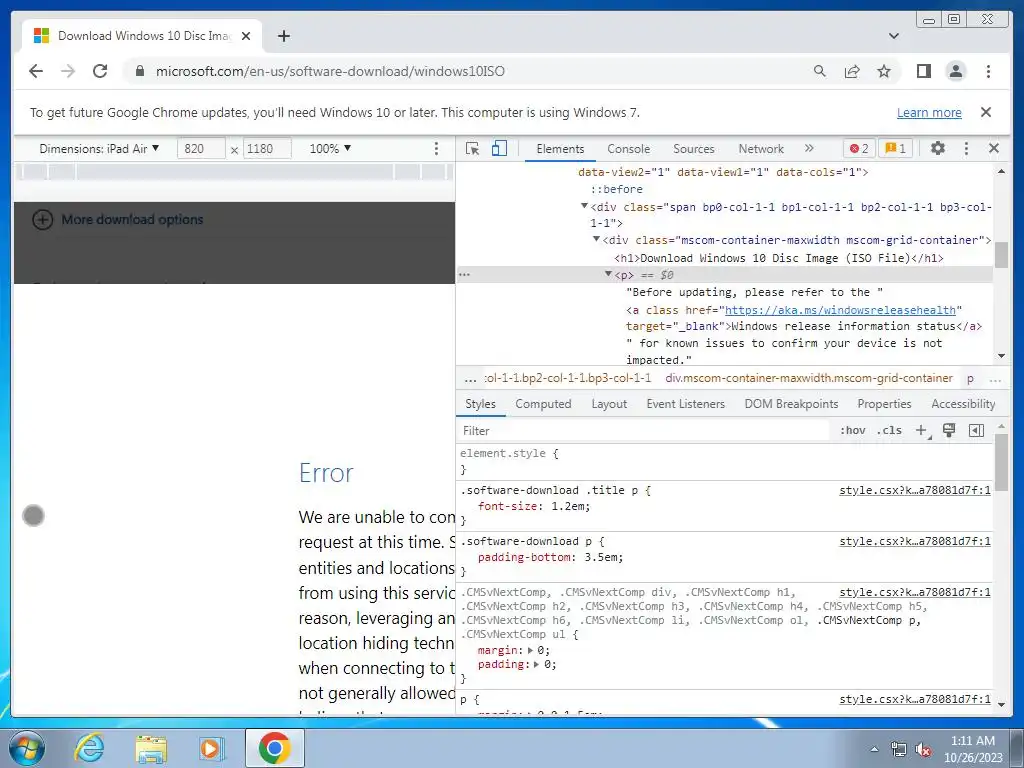Open style.csx link for padding-bottom rule

click(x=915, y=541)
